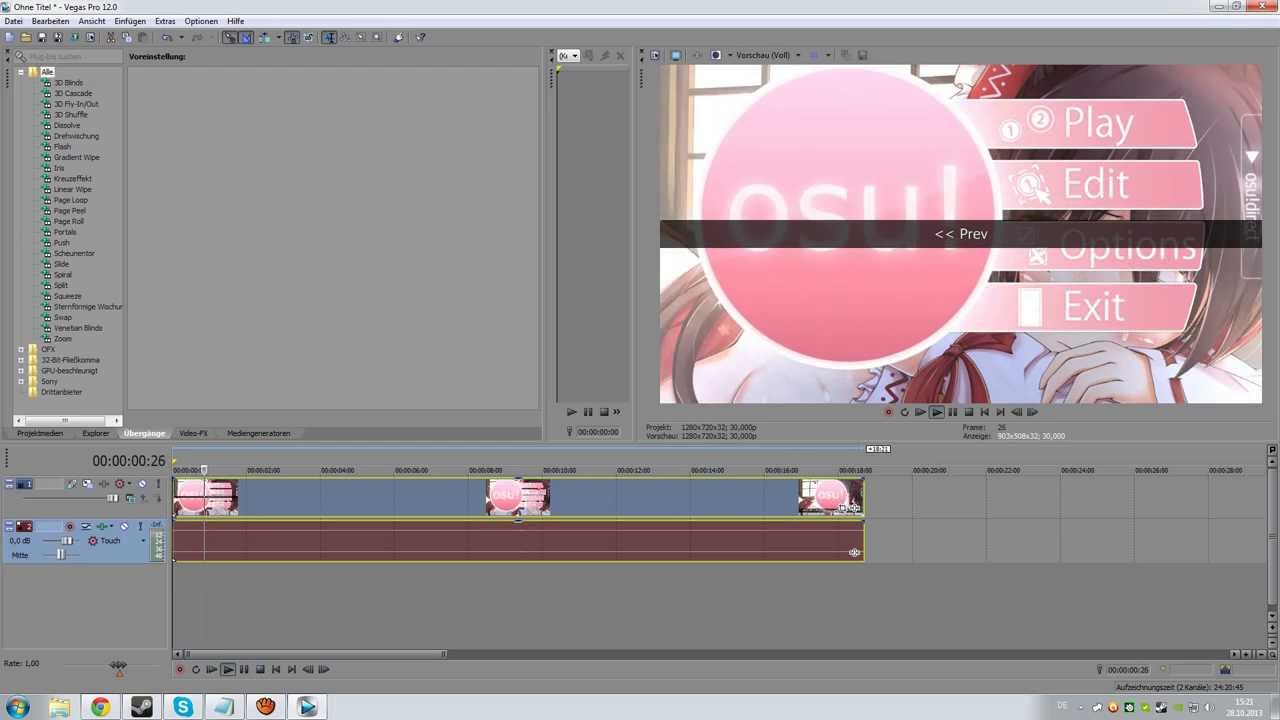
Task: Click the Open project folder icon
Action: (26, 38)
